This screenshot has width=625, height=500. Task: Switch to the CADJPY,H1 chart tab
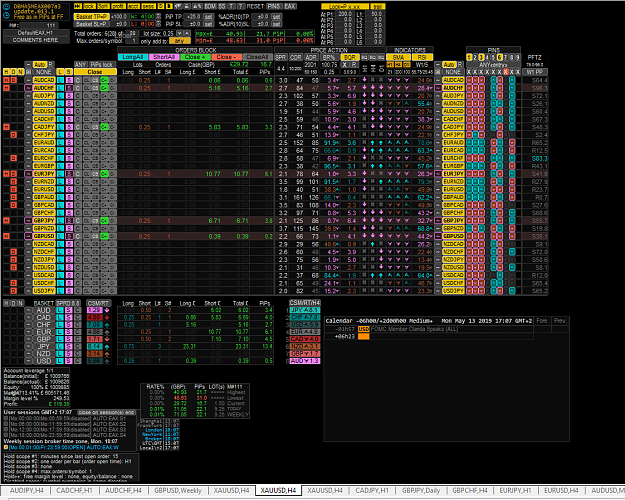coord(371,490)
